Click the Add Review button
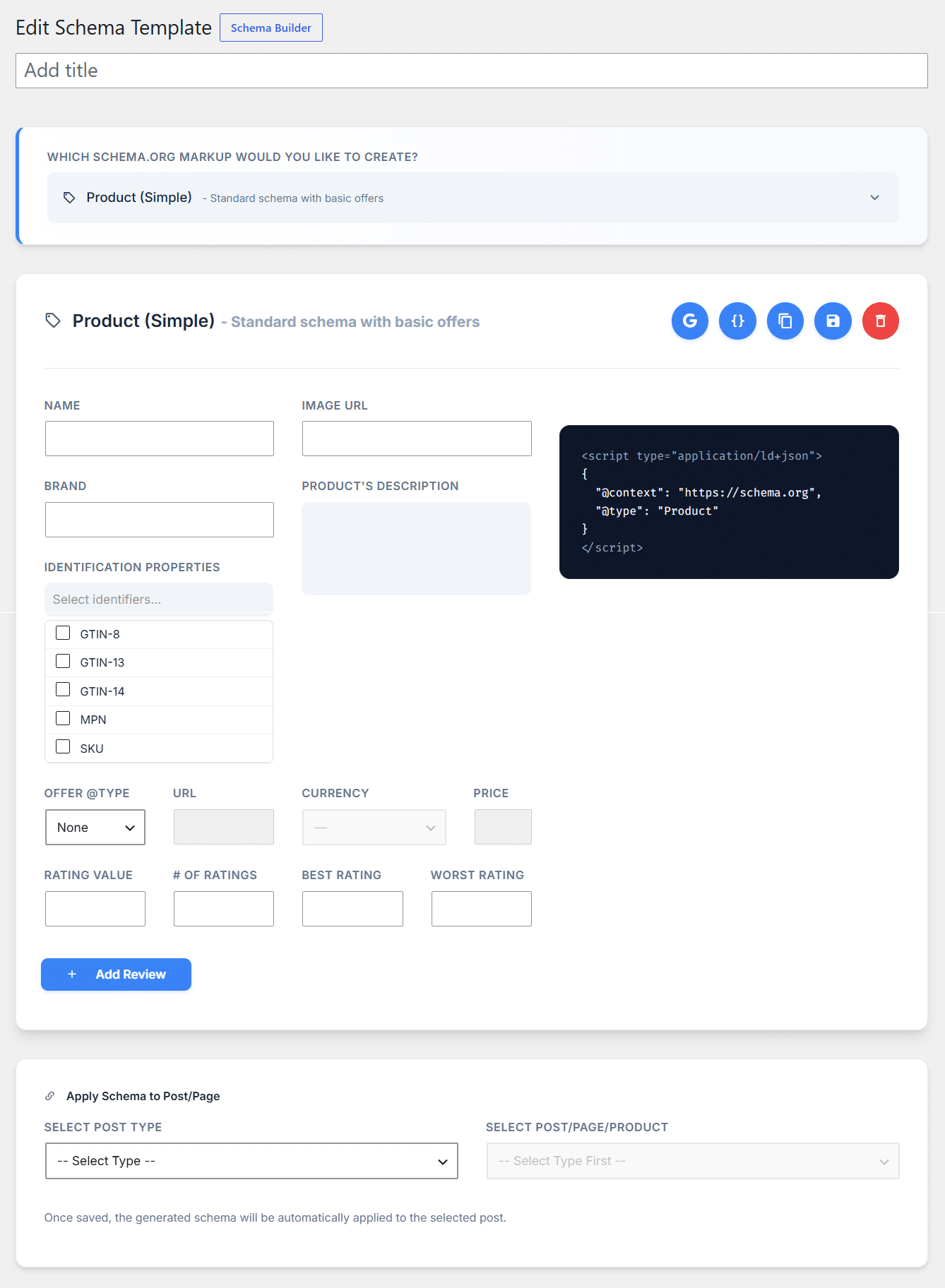The width and height of the screenshot is (945, 1288). [x=116, y=974]
